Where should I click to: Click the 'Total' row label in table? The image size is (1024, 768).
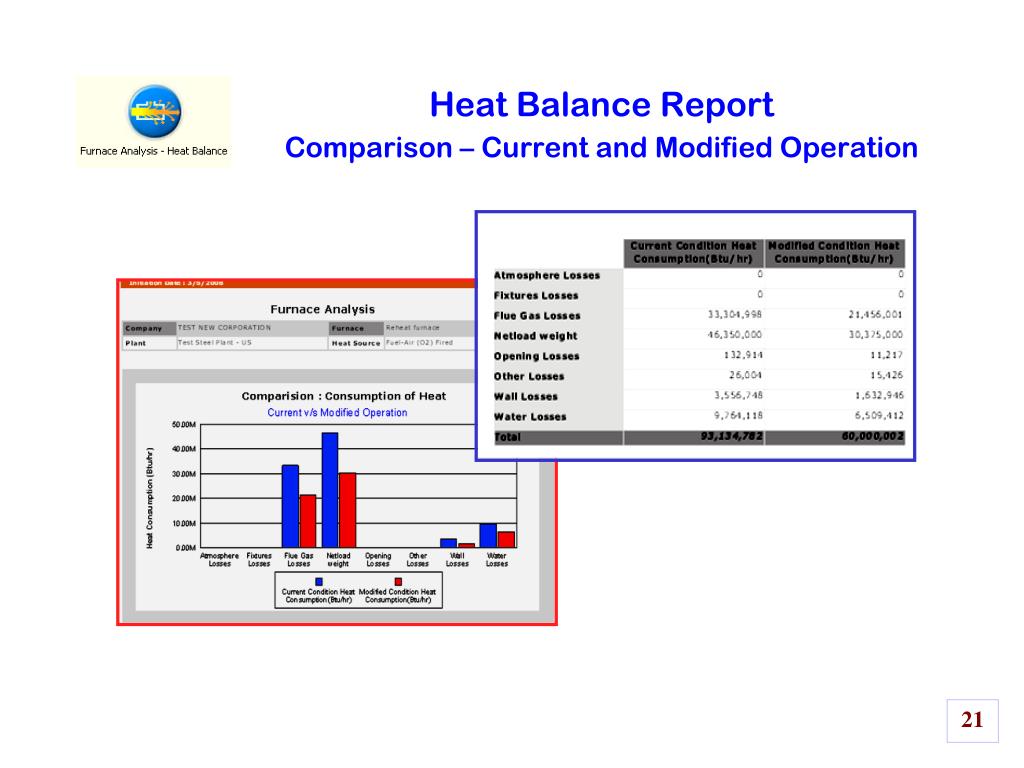pyautogui.click(x=507, y=438)
